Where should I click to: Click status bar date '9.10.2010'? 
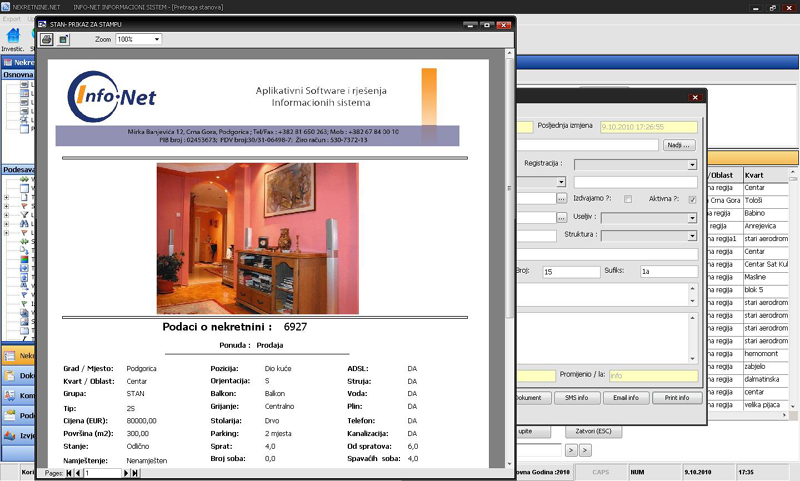[697, 472]
